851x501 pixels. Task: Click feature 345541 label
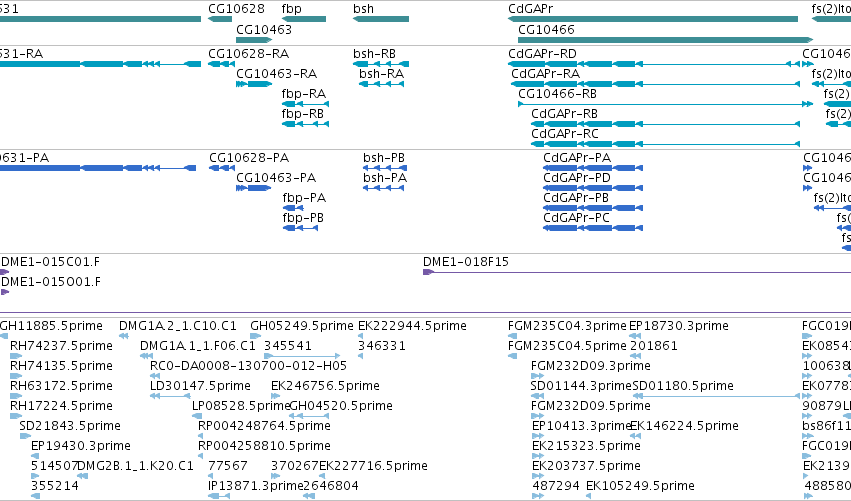pyautogui.click(x=288, y=346)
